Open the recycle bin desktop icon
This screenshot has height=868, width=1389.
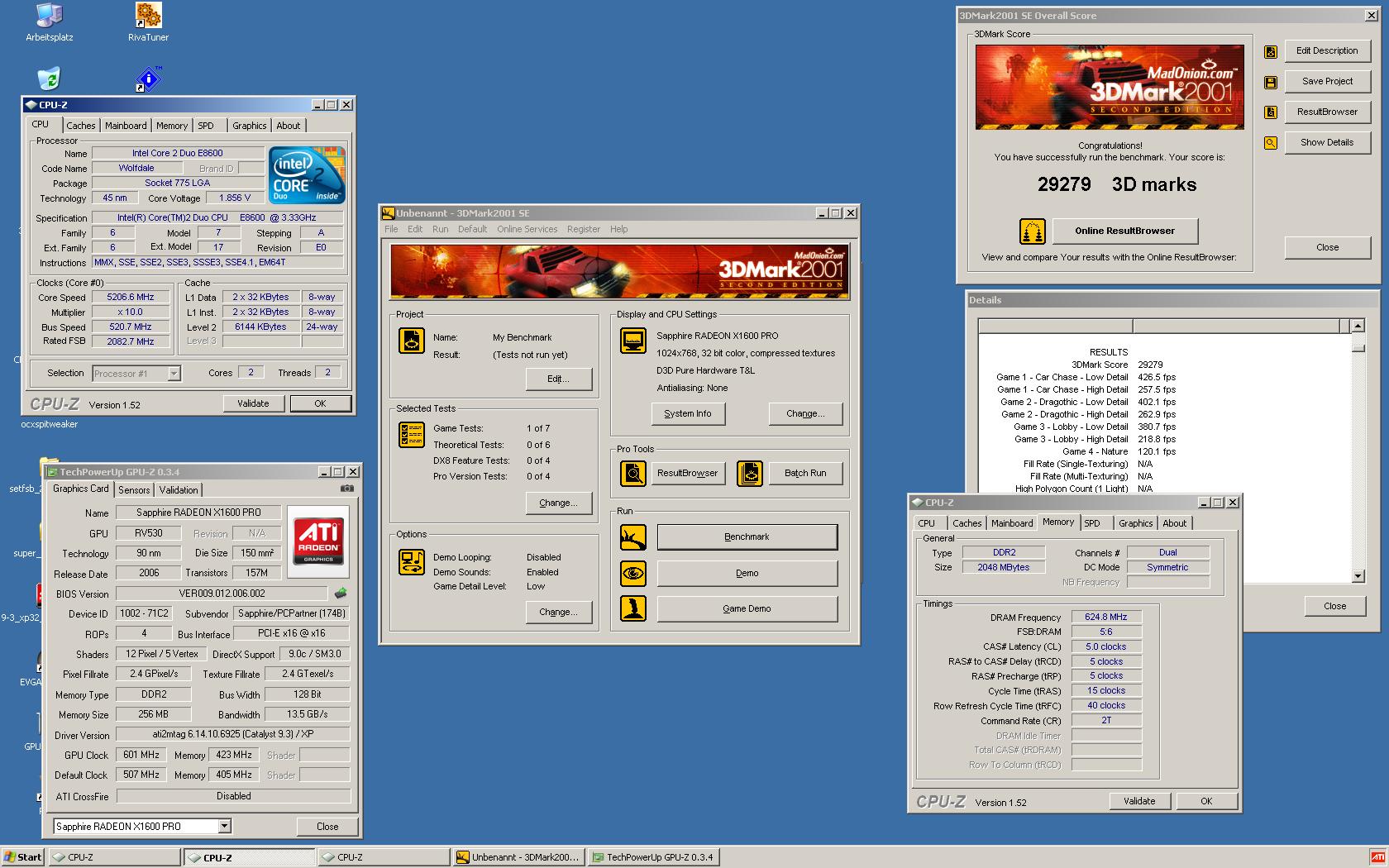click(x=49, y=79)
